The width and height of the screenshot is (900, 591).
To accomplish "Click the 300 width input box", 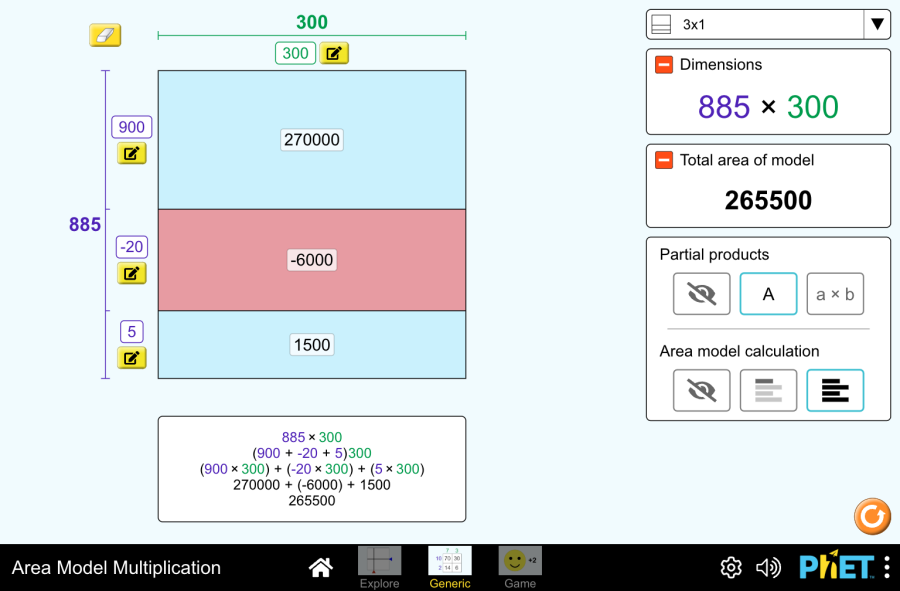I will tap(295, 53).
